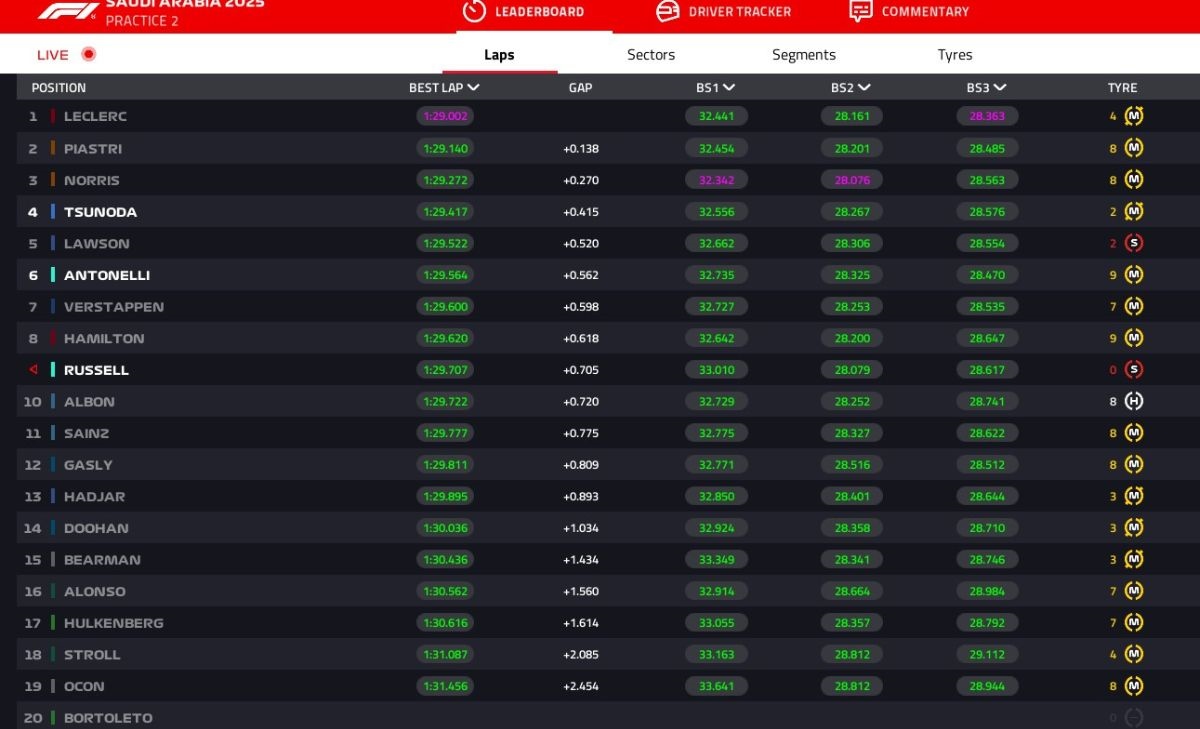Viewport: 1200px width, 729px height.
Task: Click Lawson's soft tyre icon
Action: (x=1134, y=243)
